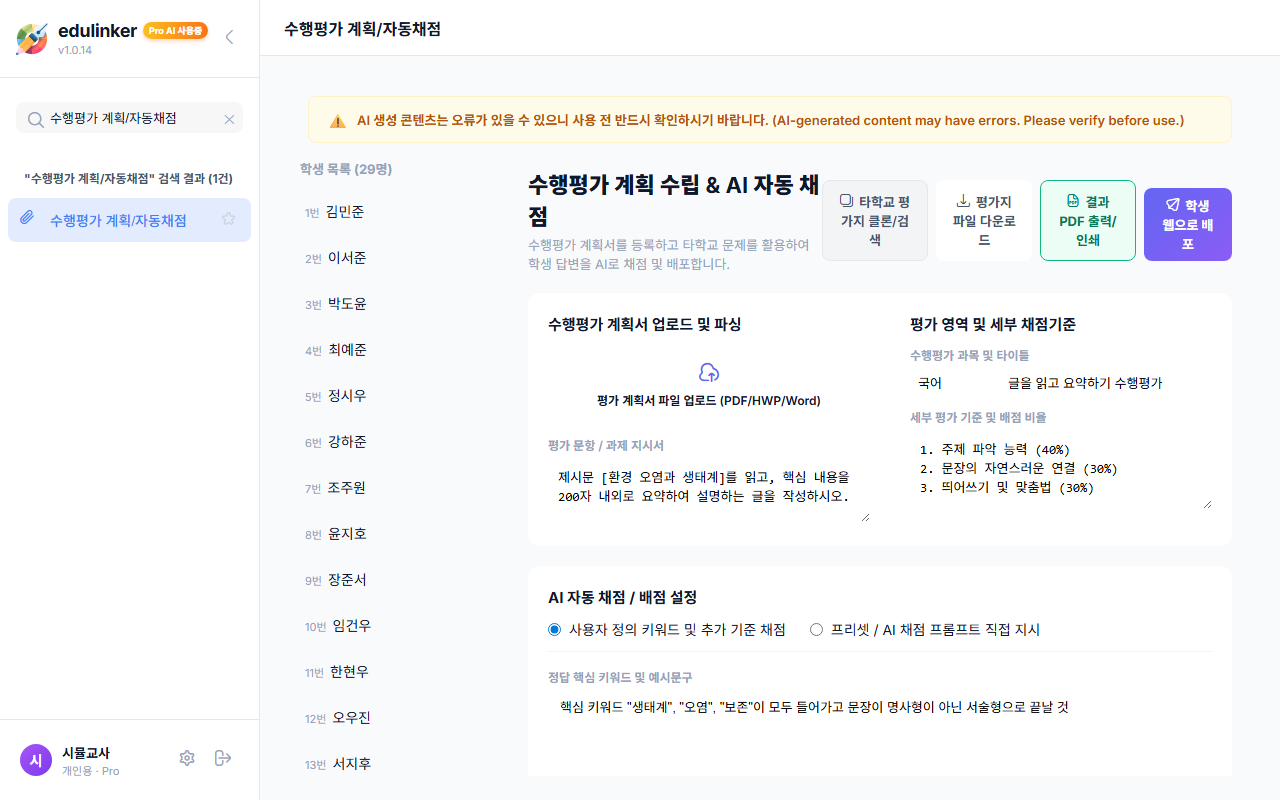This screenshot has width=1280, height=800.
Task: Focus the sidebar search field
Action: point(129,119)
